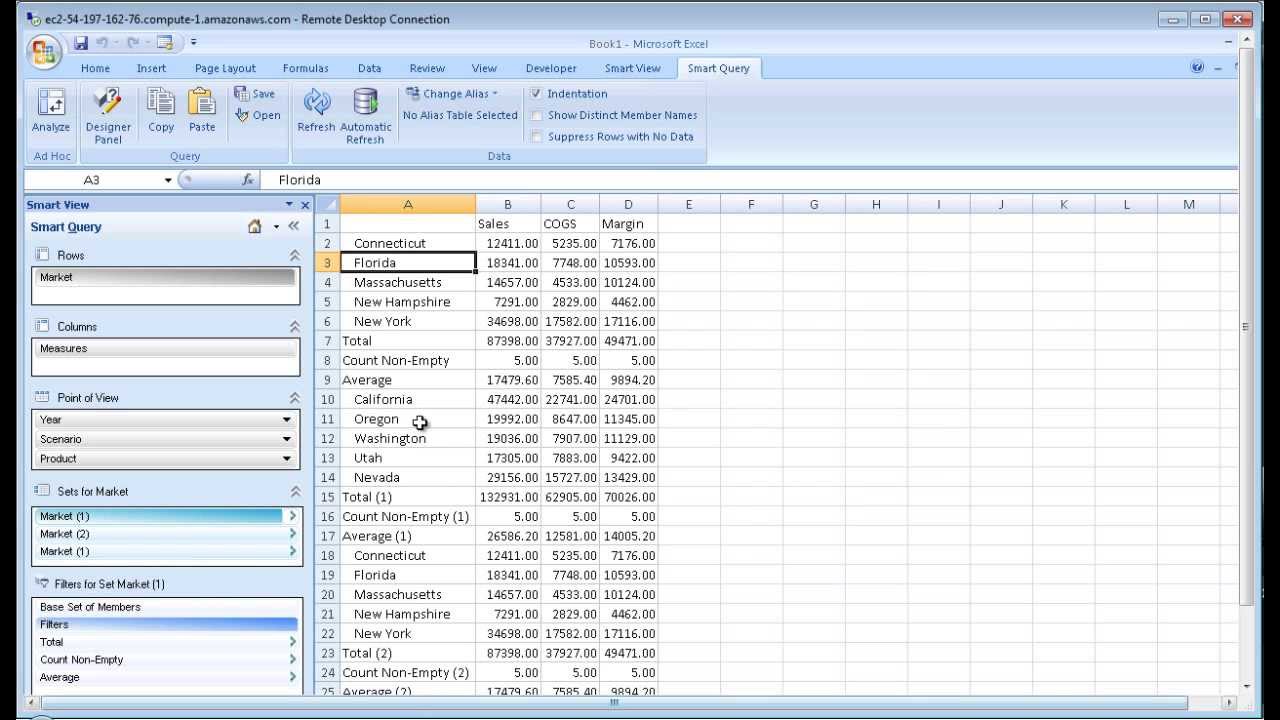The height and width of the screenshot is (720, 1280).
Task: Click the Sets for Market icon
Action: (x=42, y=490)
